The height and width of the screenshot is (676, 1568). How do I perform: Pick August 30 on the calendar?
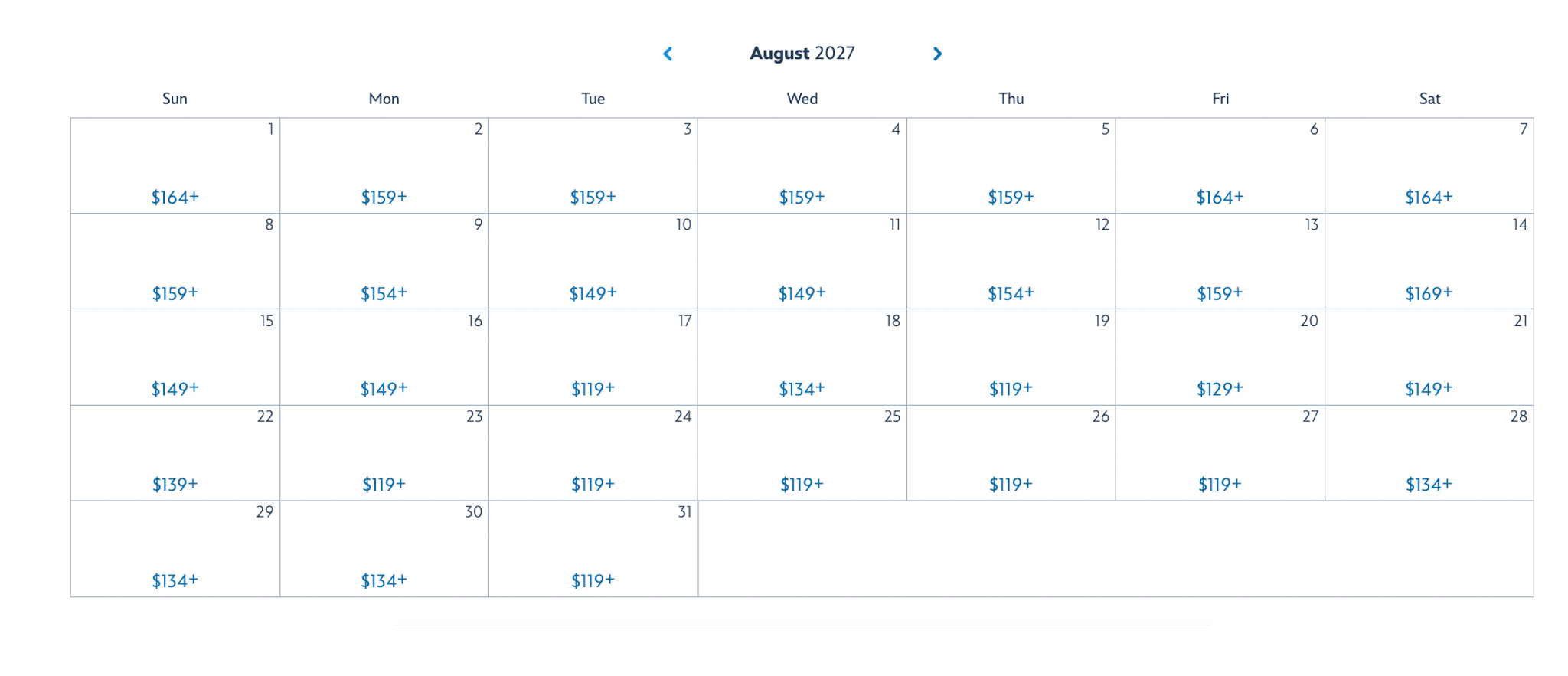tap(384, 549)
